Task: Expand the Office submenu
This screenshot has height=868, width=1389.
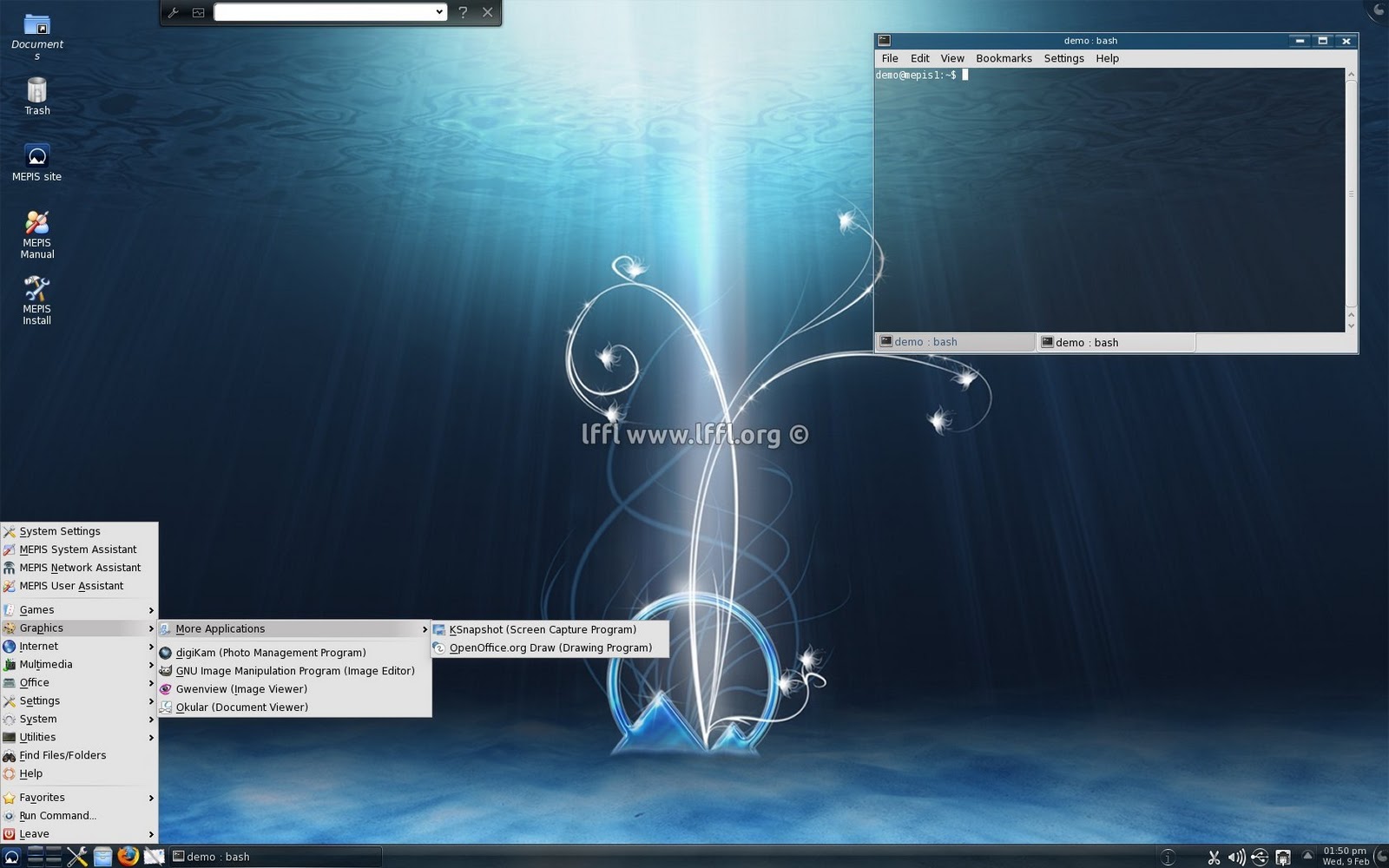Action: tap(79, 683)
